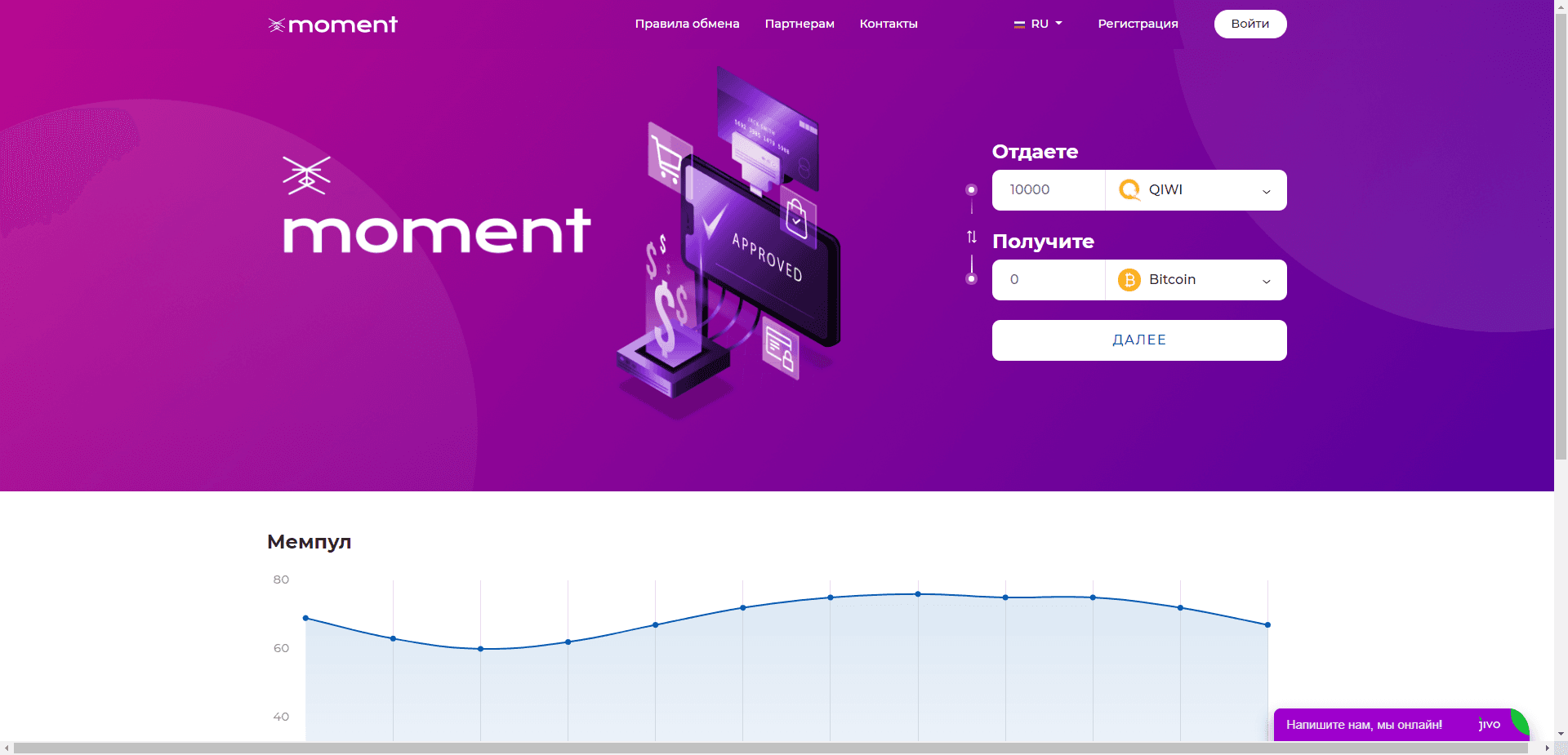Expand the QIWI currency dropdown

[x=1266, y=191]
